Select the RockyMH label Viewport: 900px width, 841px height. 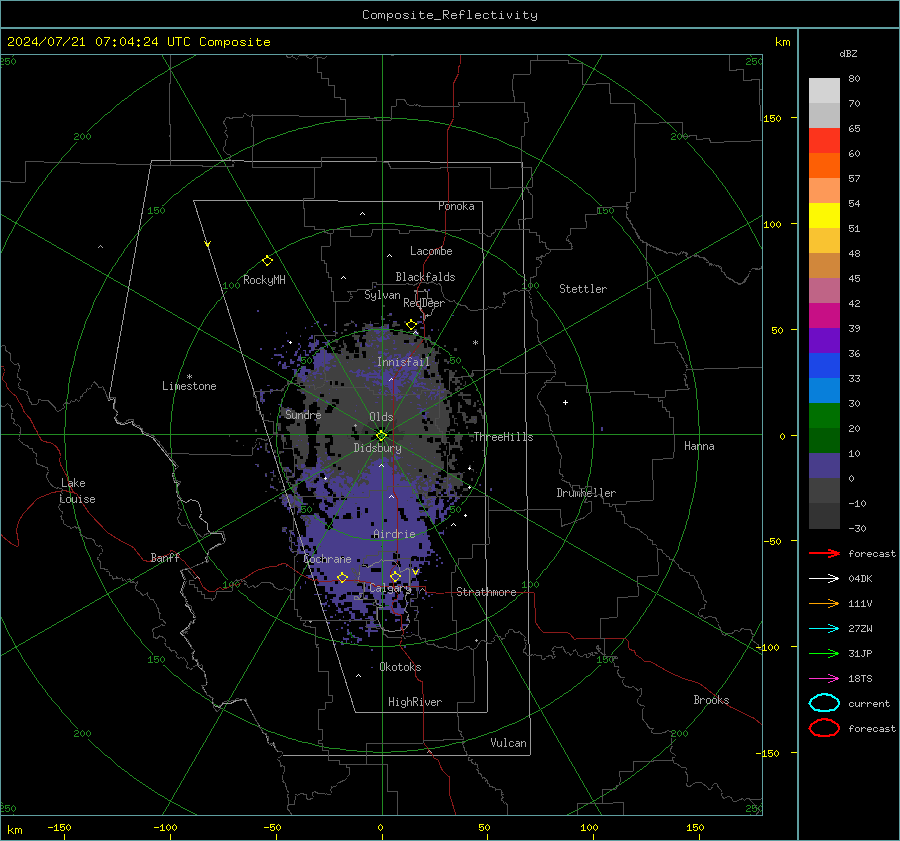coord(264,280)
